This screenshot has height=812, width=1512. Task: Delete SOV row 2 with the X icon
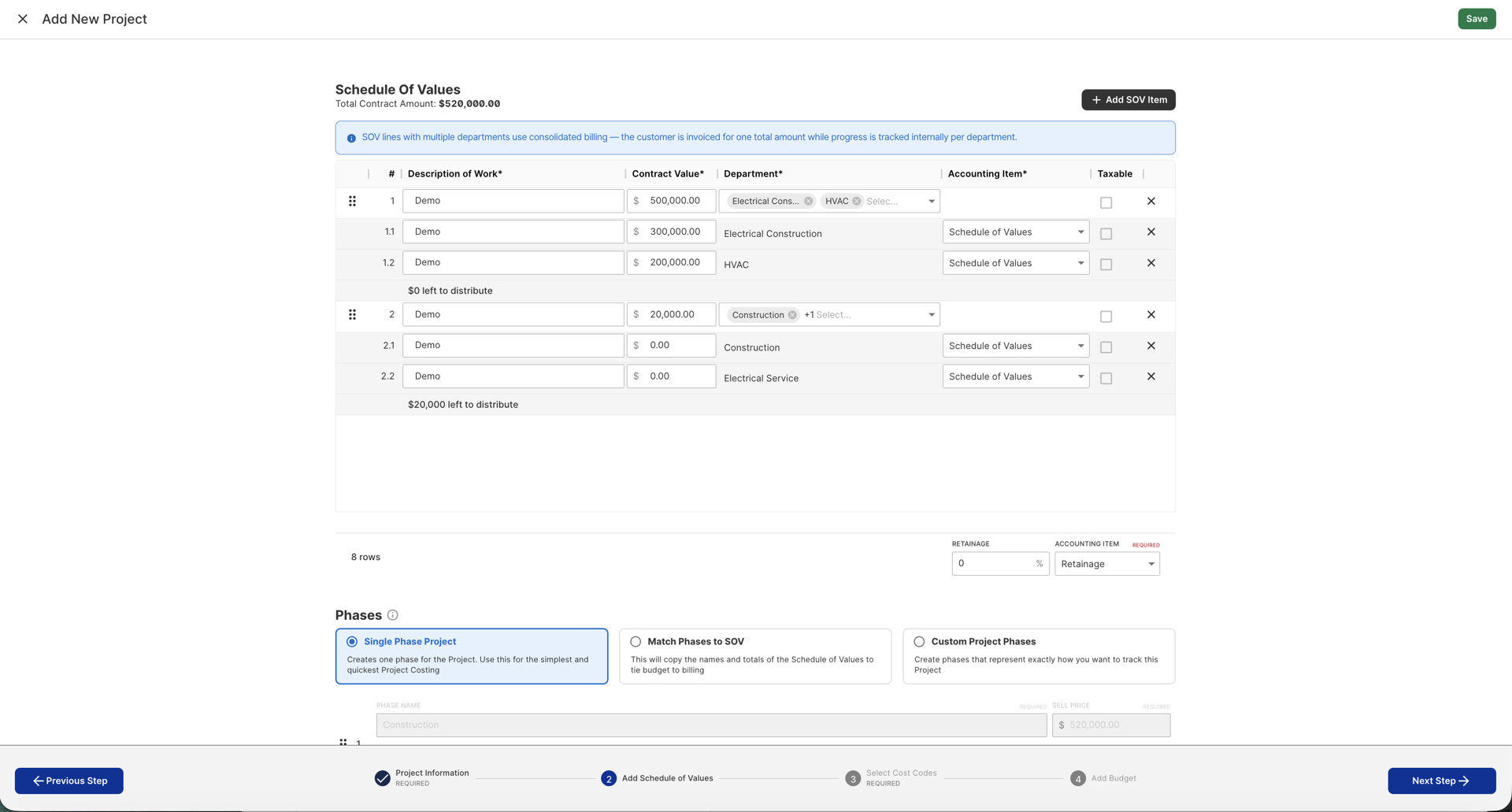click(1151, 314)
